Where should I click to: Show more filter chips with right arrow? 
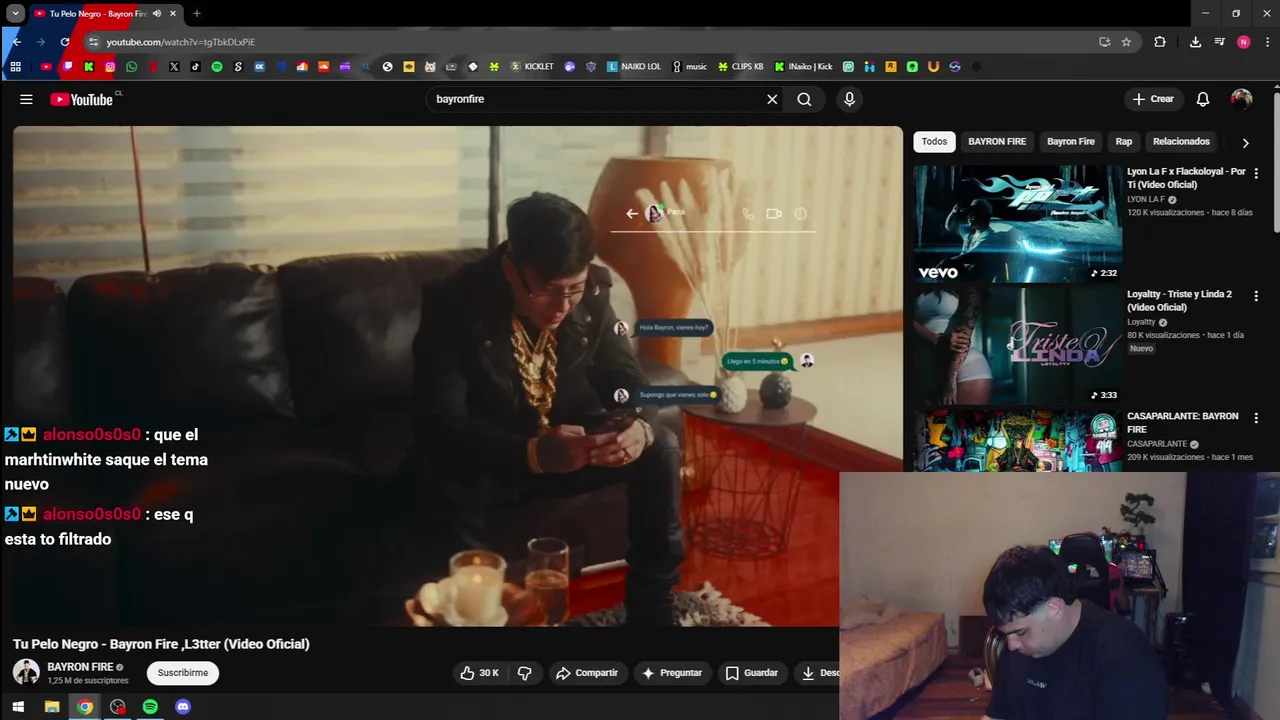click(1245, 142)
